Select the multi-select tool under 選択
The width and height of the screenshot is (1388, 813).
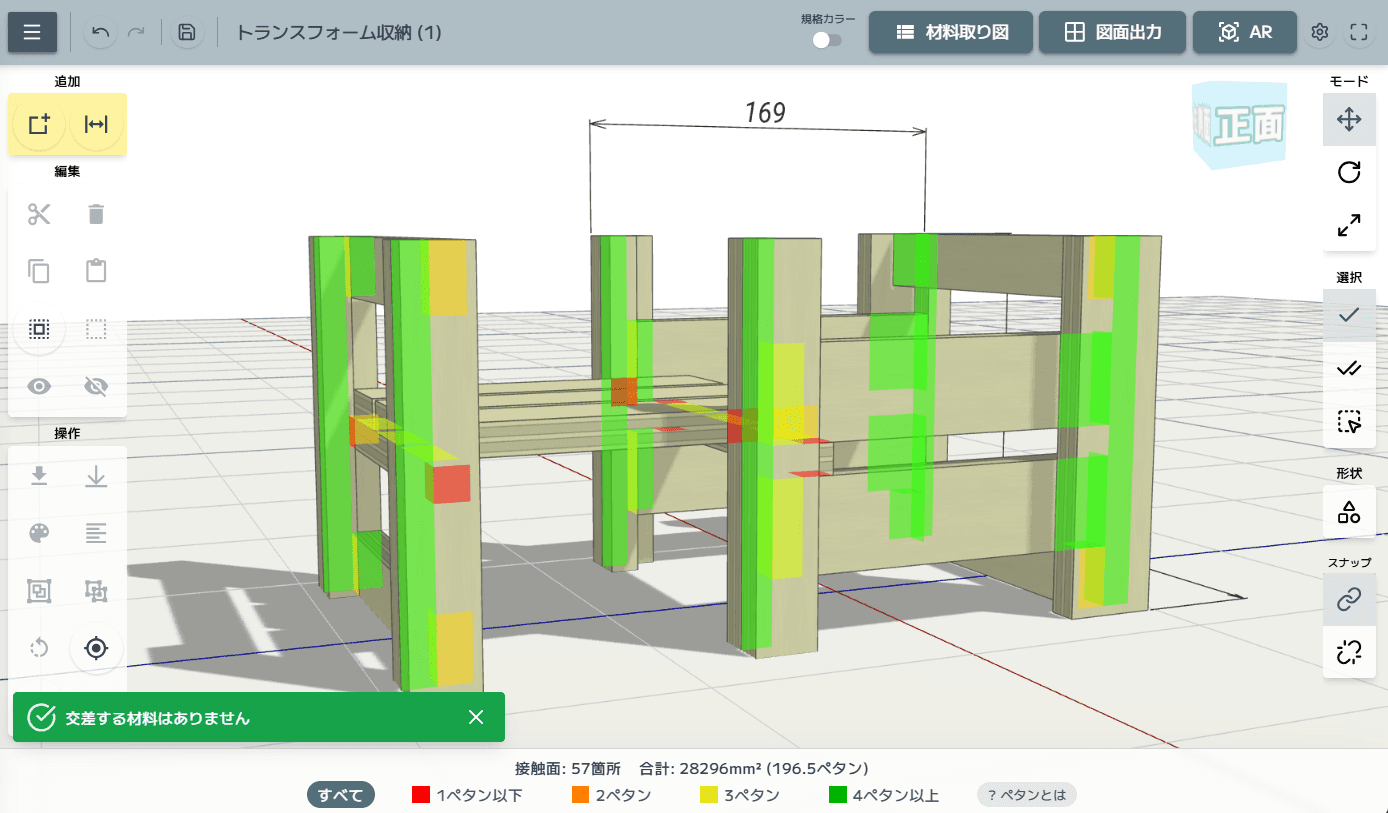point(1349,368)
